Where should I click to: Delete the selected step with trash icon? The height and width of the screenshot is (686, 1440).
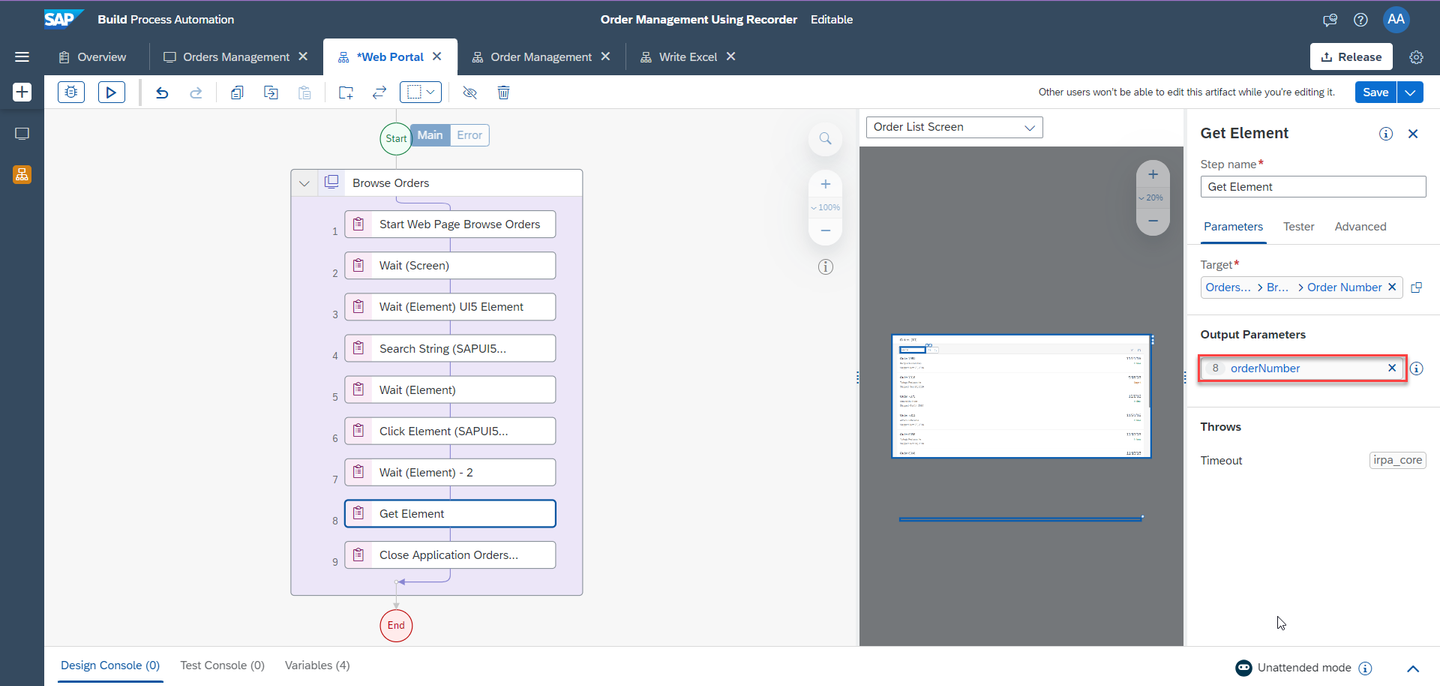click(x=504, y=92)
